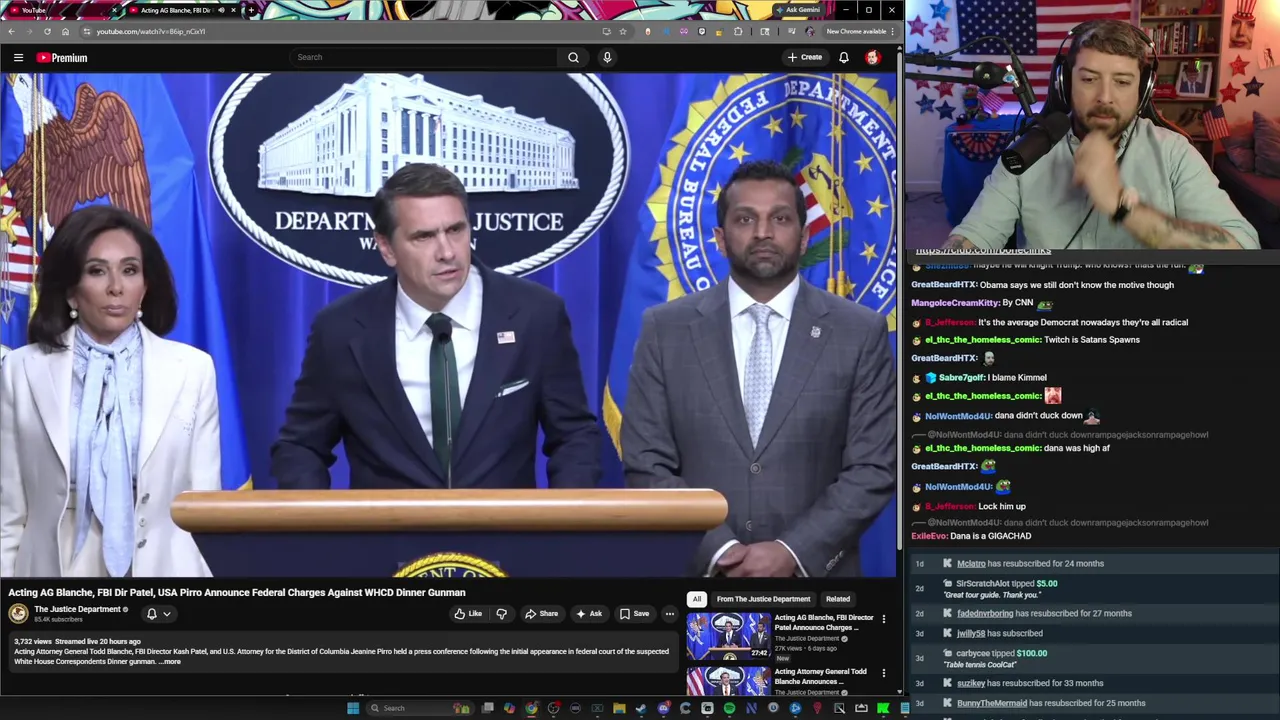Open more actions ellipsis under video
The image size is (1280, 720).
(x=669, y=614)
